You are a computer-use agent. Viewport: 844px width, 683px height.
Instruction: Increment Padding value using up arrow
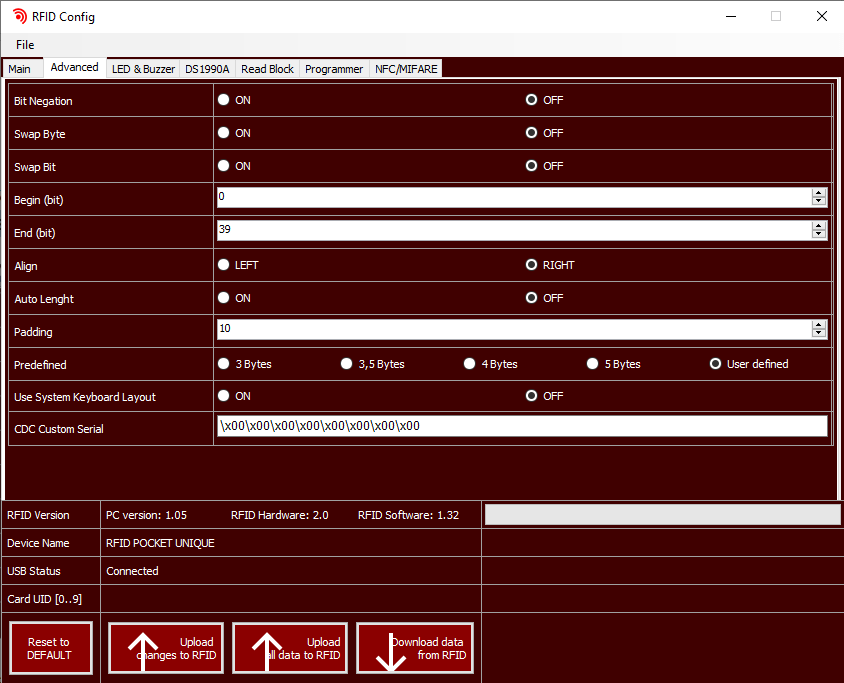point(819,325)
